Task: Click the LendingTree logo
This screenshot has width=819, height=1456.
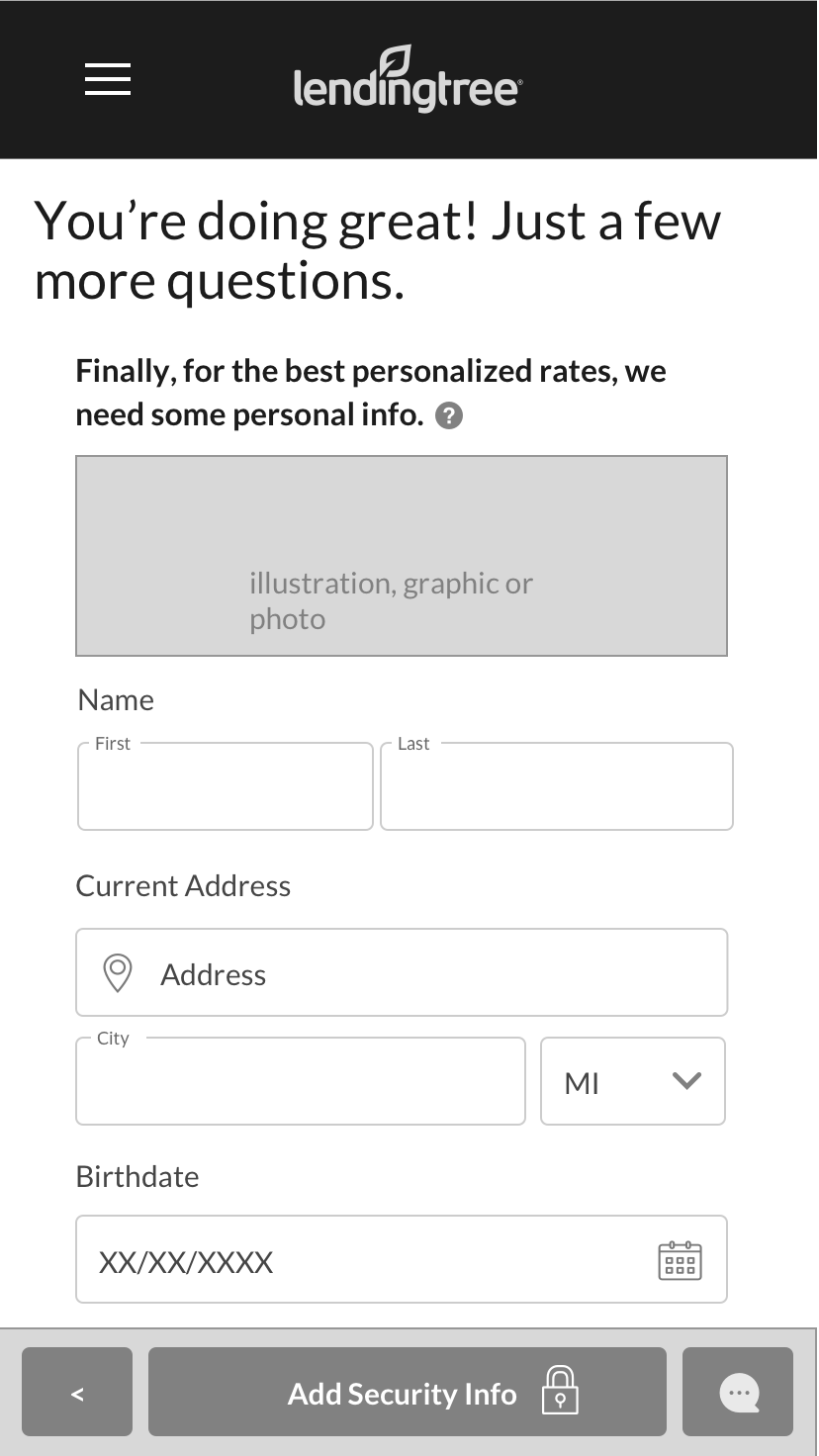Action: pos(408,81)
